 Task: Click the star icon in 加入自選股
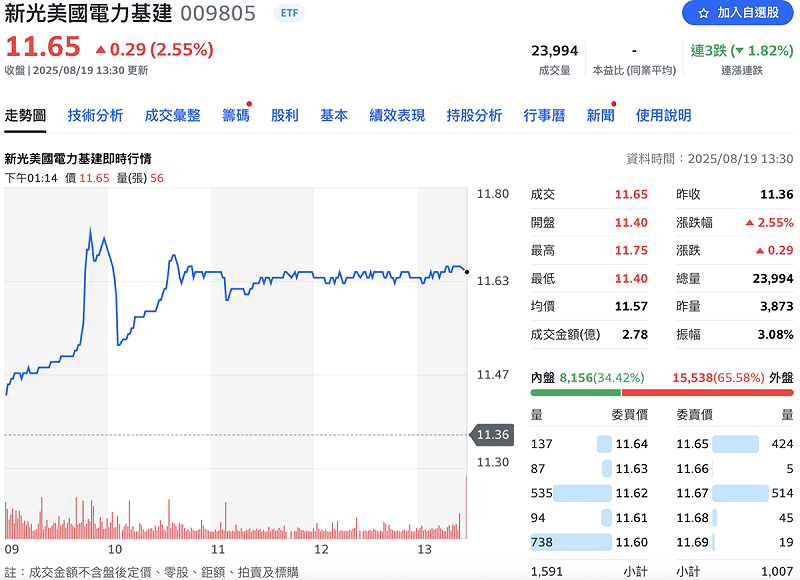tap(704, 13)
